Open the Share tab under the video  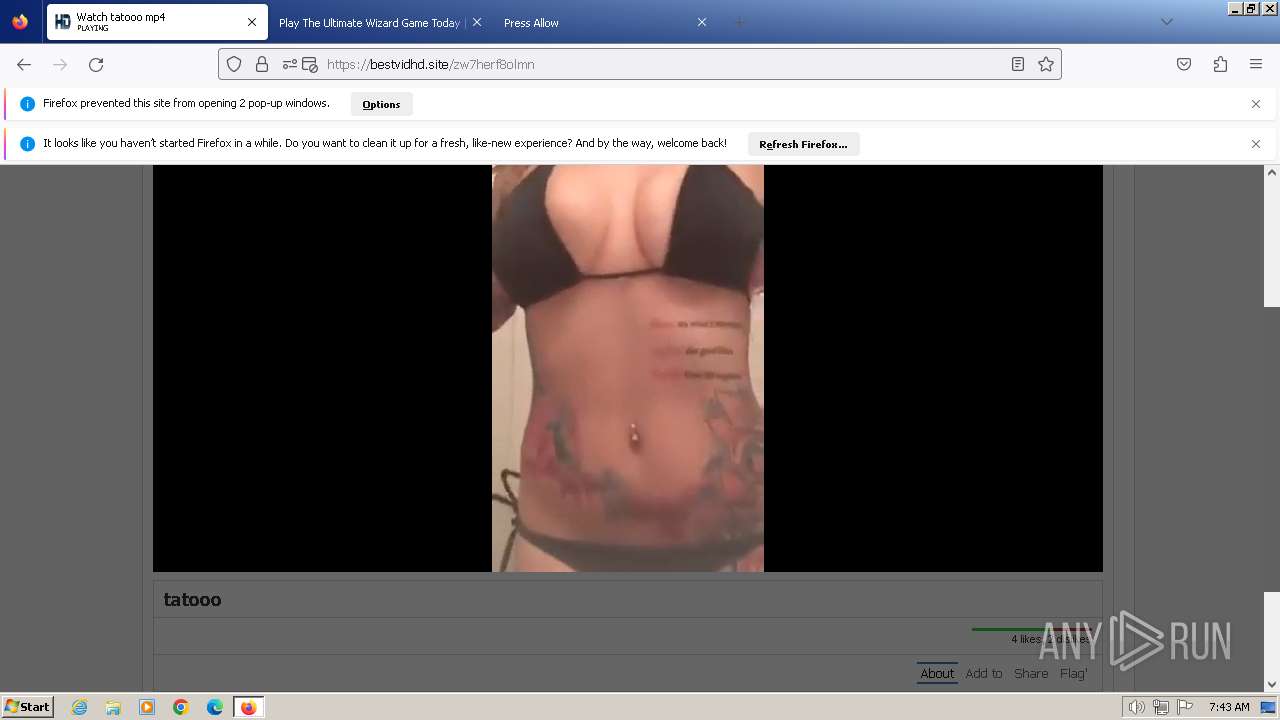click(1031, 674)
